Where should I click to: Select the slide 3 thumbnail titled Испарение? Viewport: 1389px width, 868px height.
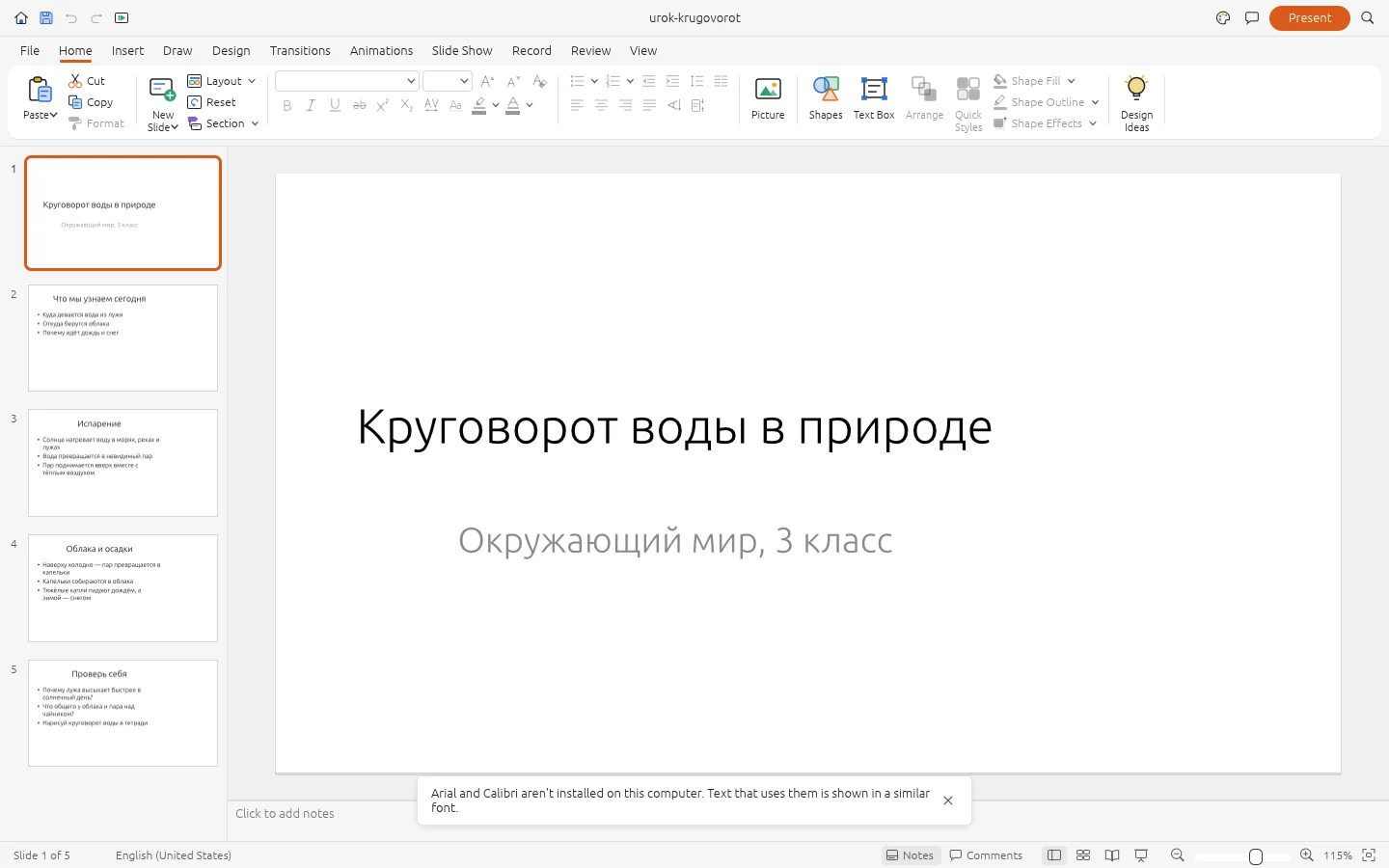(123, 463)
